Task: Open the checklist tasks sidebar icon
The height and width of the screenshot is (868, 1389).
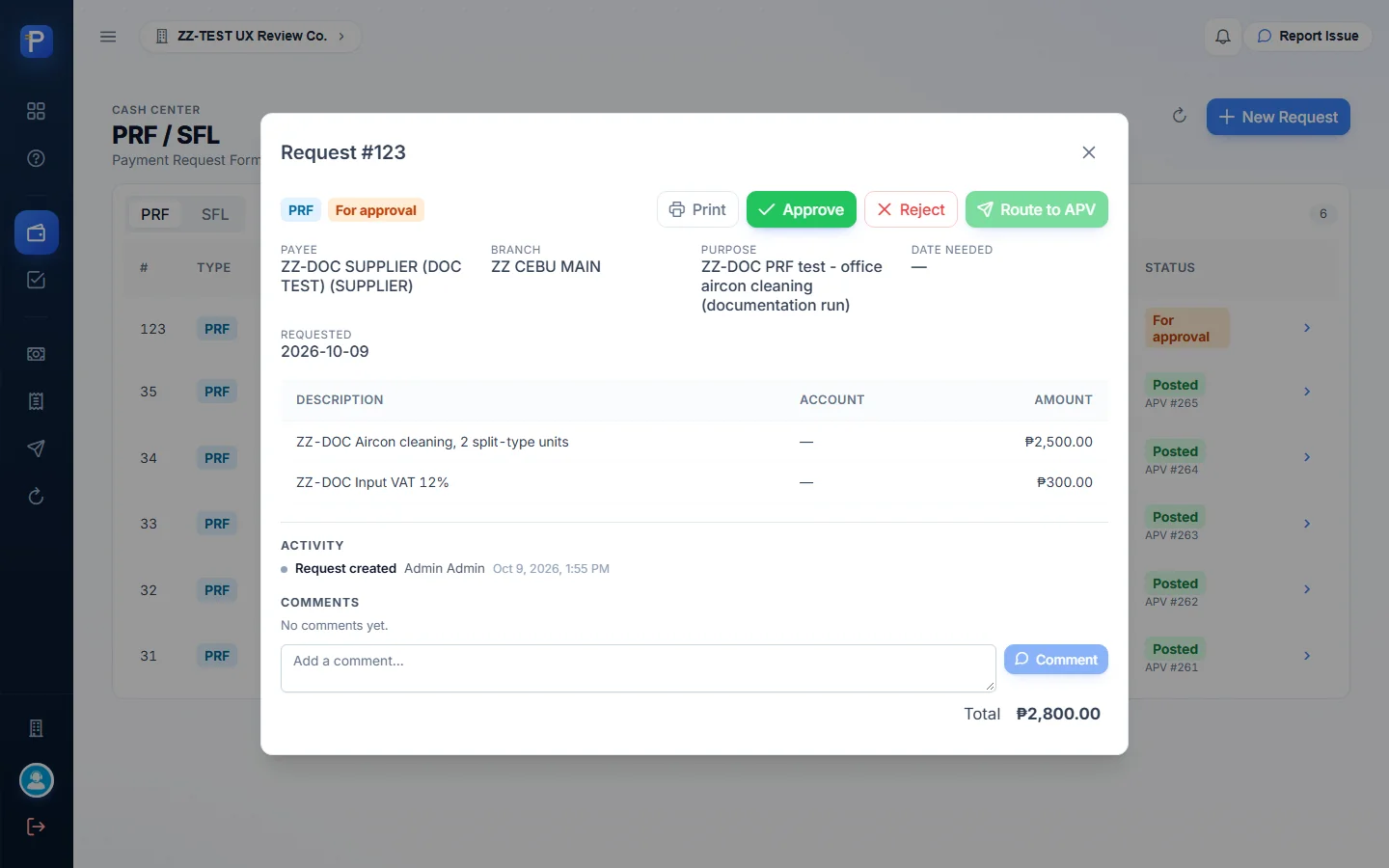Action: tap(36, 280)
